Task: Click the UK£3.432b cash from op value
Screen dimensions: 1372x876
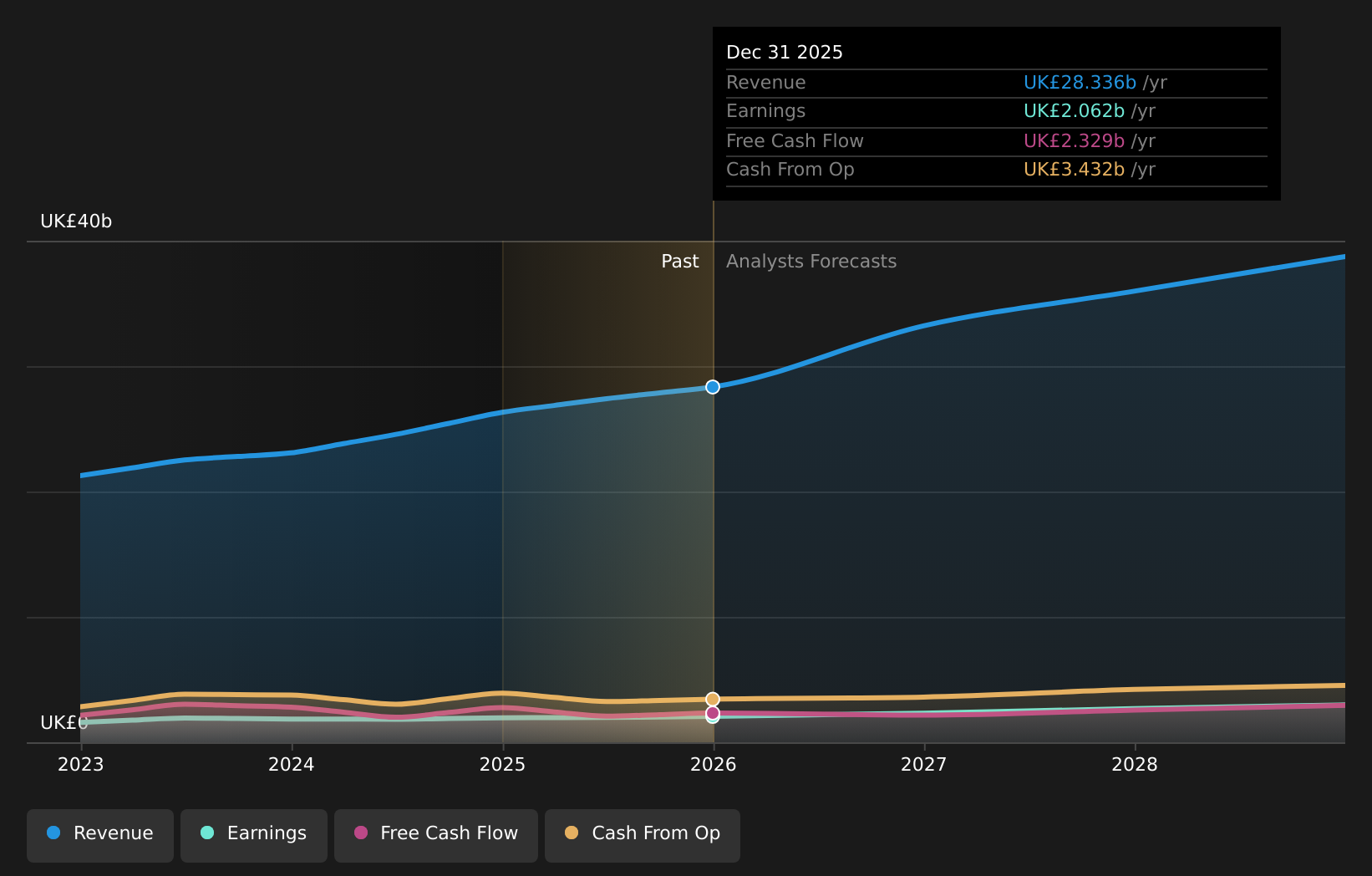Action: tap(1074, 170)
